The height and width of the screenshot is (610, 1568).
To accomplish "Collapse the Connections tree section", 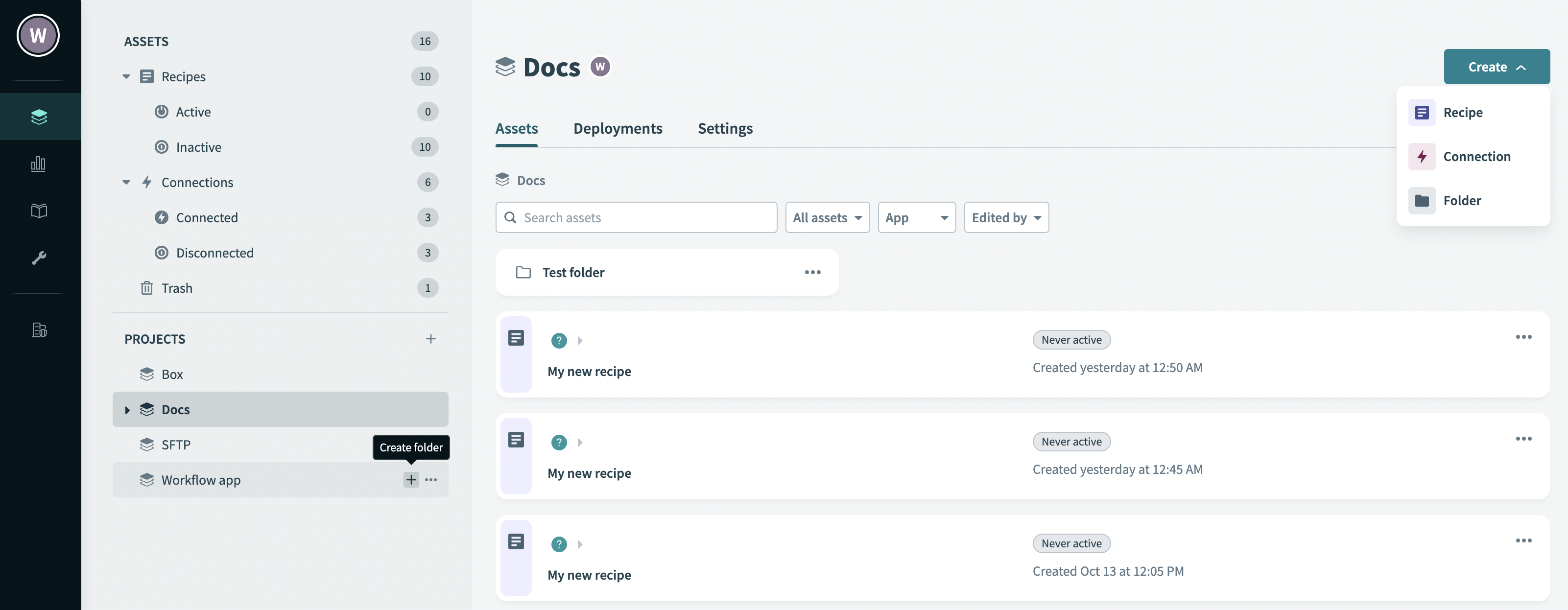I will pos(126,183).
